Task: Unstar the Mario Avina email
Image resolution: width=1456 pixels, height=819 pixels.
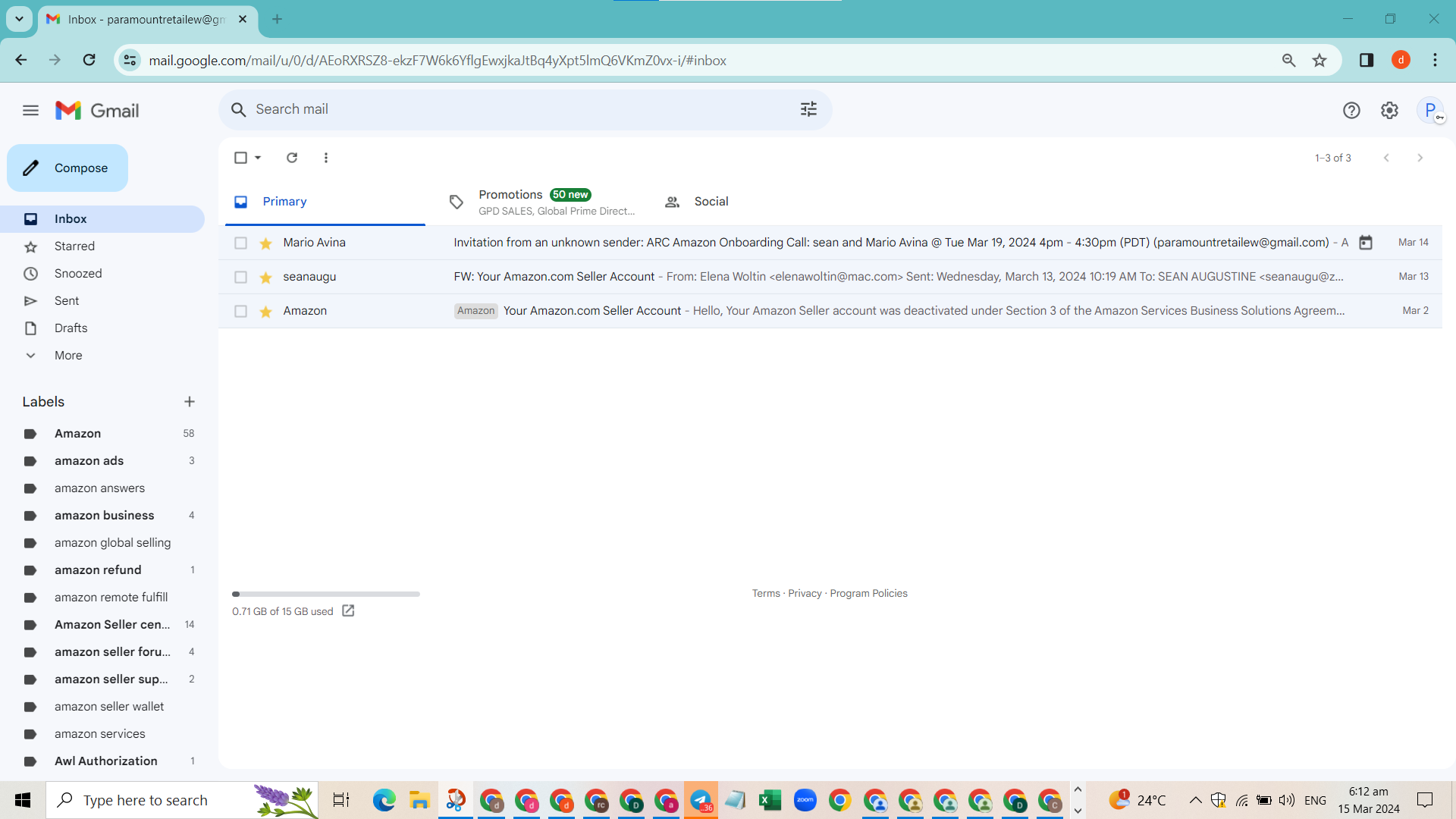Action: tap(265, 243)
